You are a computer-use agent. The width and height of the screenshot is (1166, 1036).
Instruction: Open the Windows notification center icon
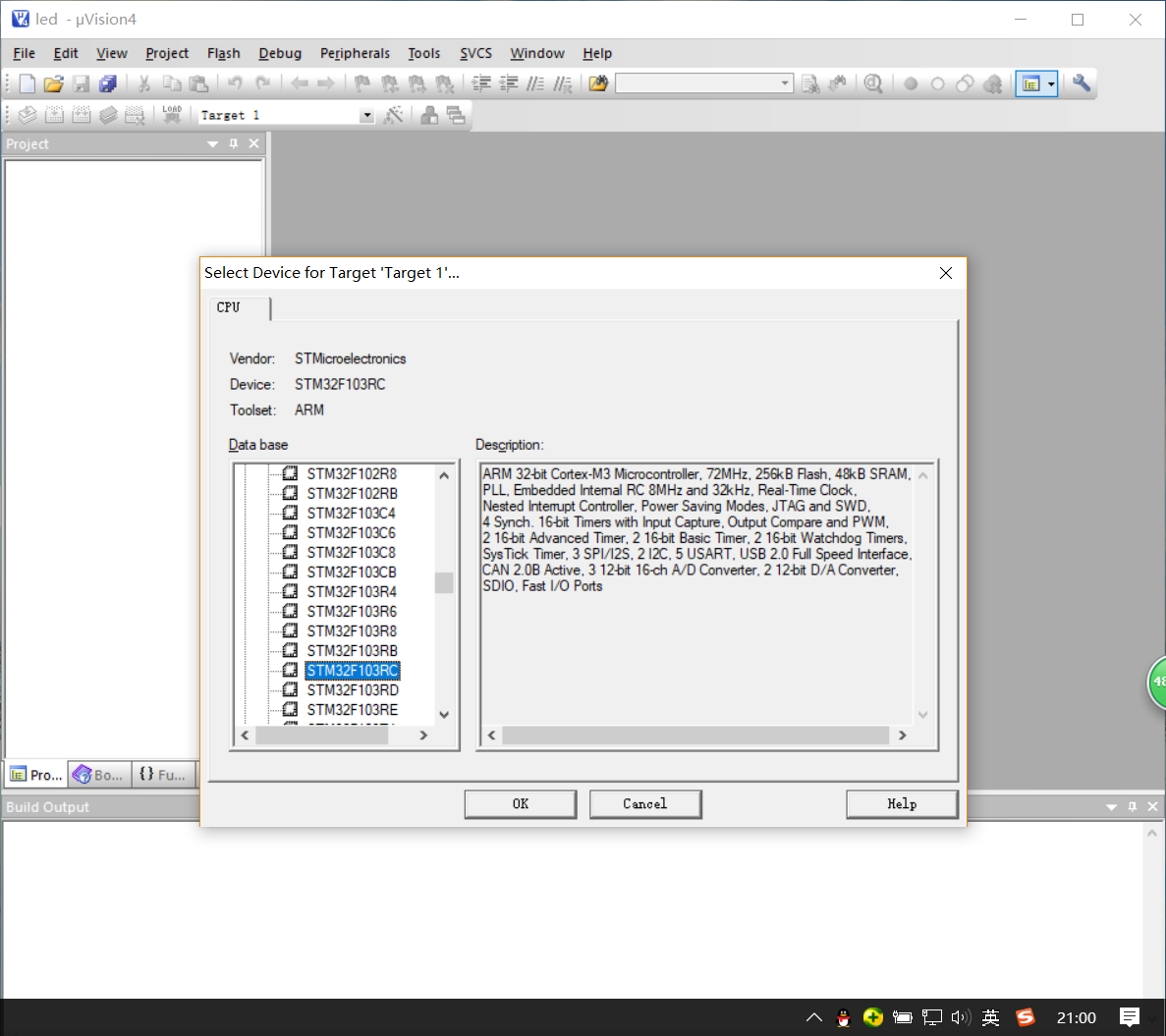1130,1016
